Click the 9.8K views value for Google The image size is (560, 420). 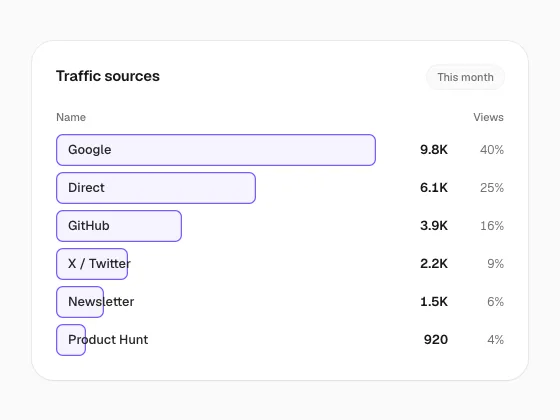point(434,150)
